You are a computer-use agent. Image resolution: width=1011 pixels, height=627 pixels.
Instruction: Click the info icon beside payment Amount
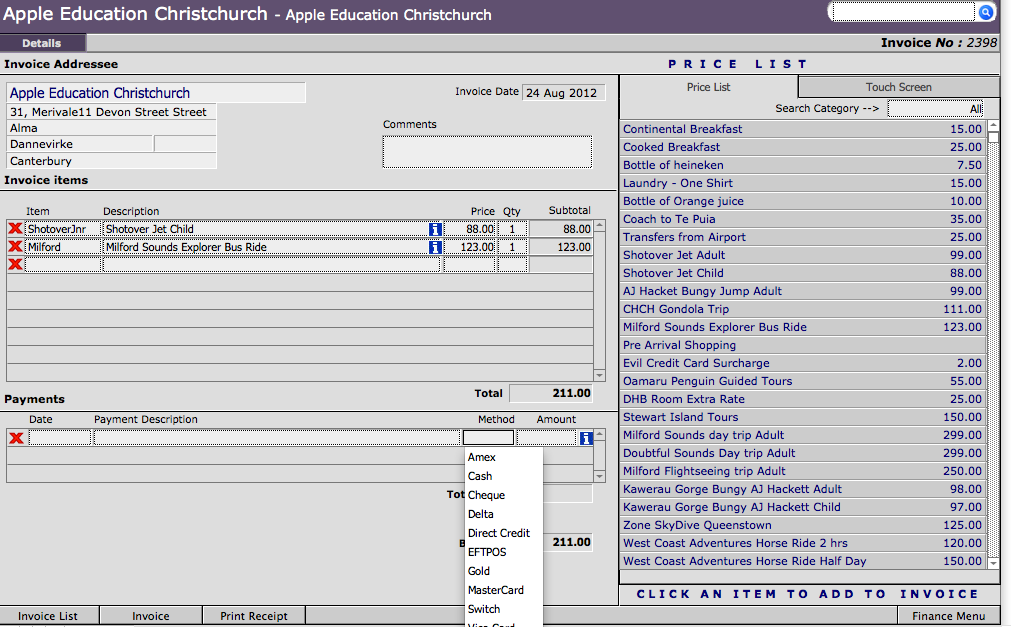coord(586,438)
